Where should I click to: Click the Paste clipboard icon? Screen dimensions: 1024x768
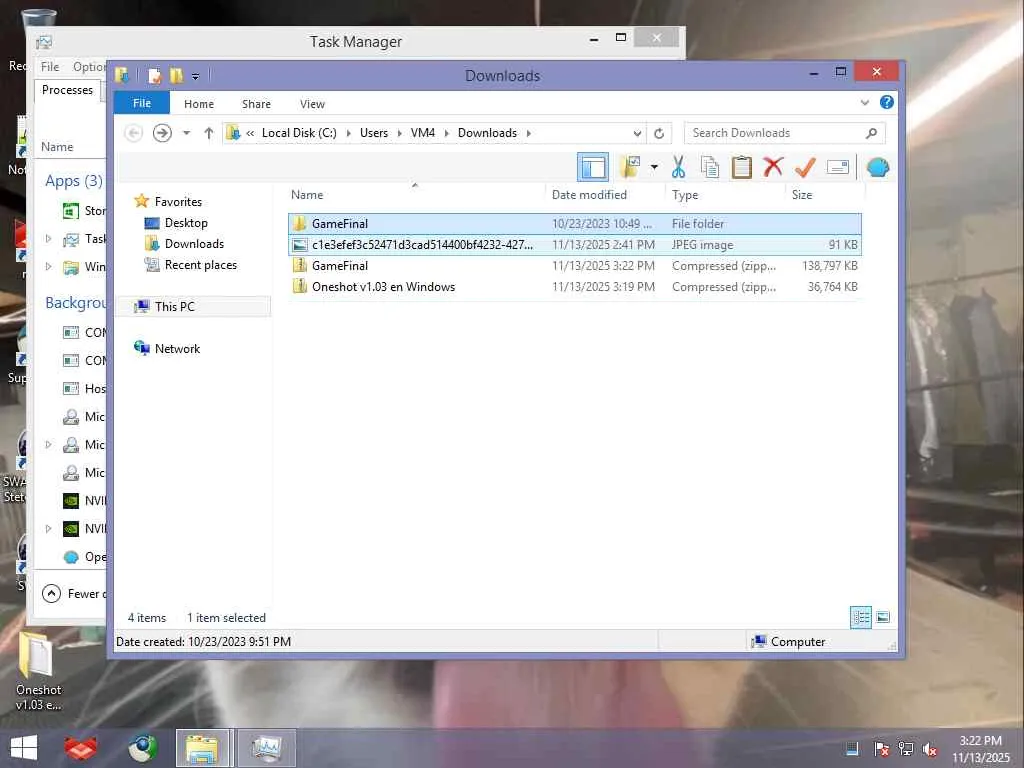point(741,167)
